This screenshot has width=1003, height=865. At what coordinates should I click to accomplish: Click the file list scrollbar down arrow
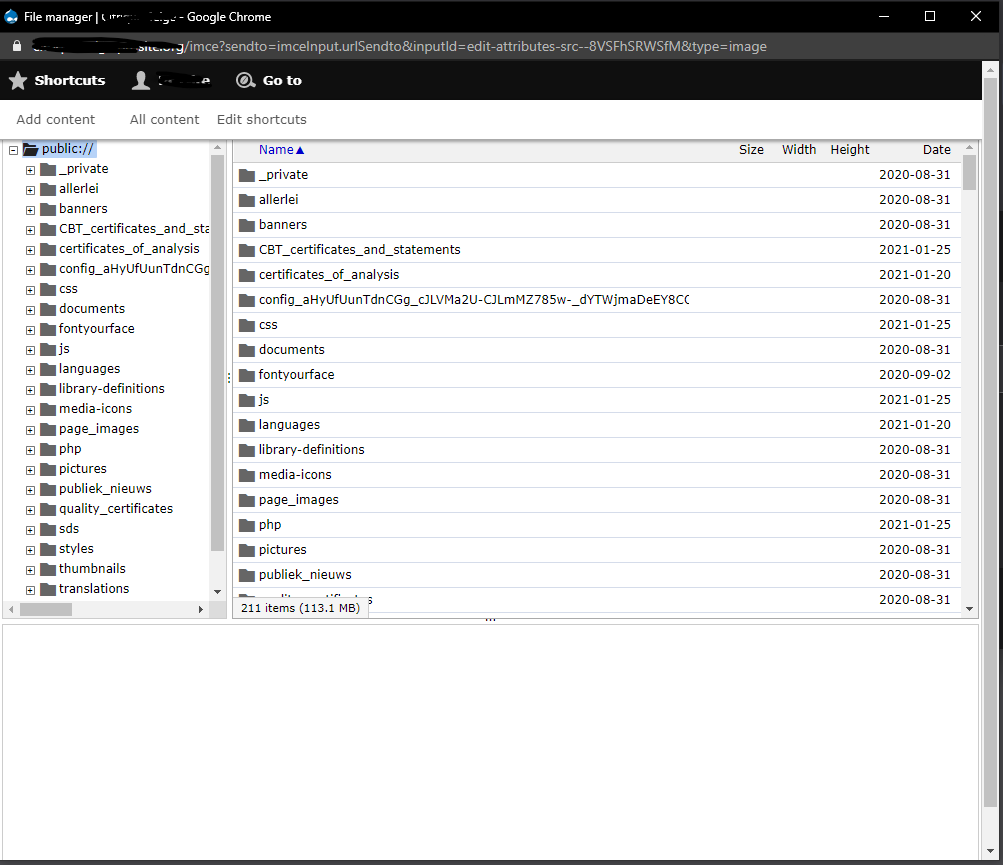click(x=969, y=608)
